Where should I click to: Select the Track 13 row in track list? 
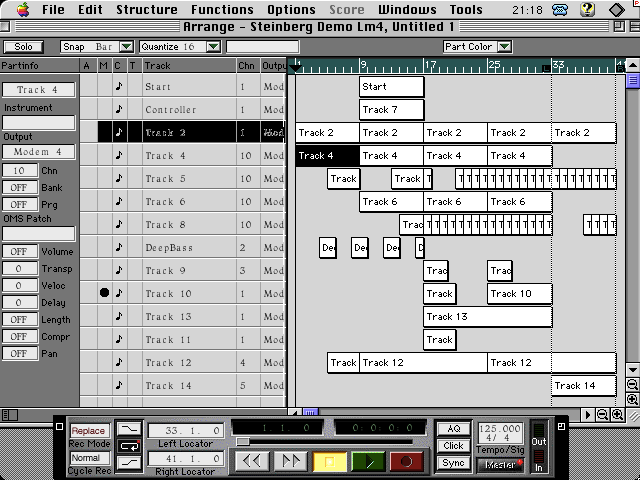pyautogui.click(x=182, y=316)
